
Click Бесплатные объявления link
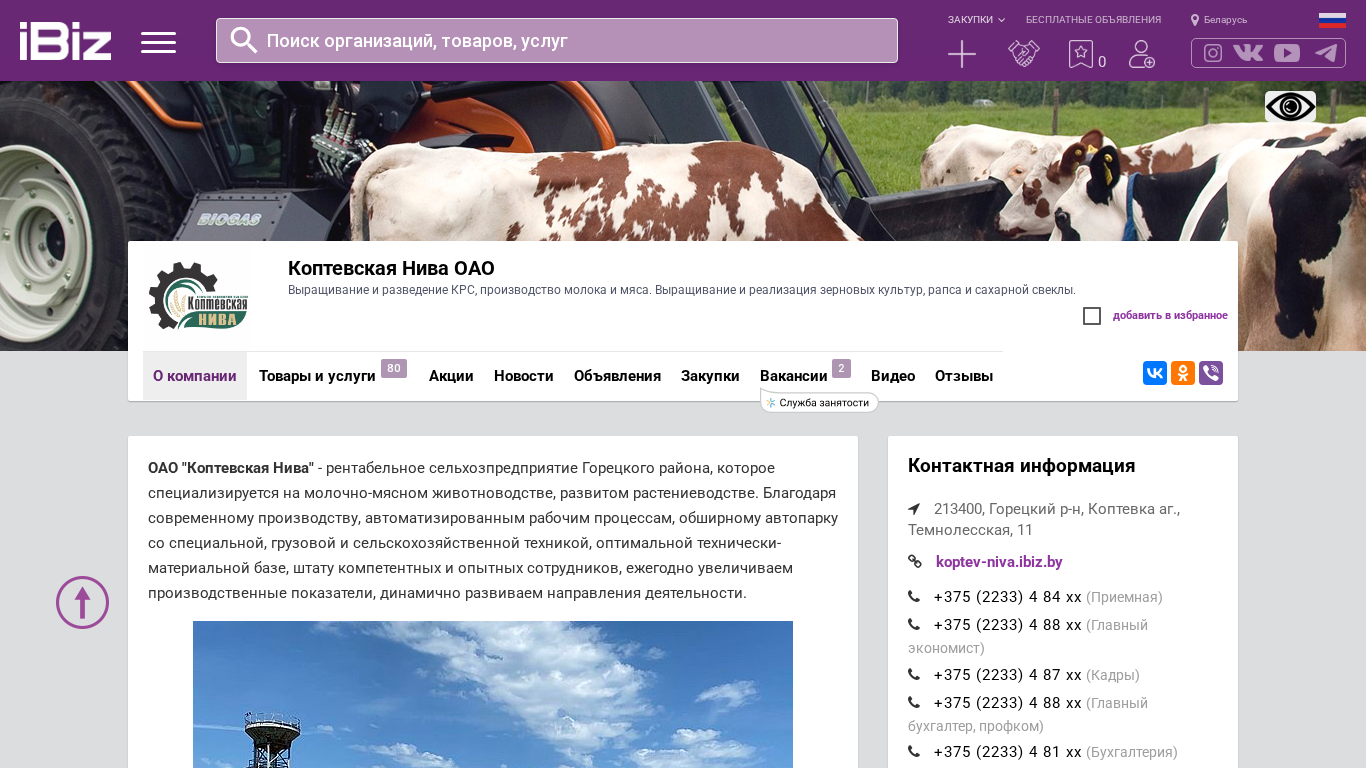tap(1093, 20)
